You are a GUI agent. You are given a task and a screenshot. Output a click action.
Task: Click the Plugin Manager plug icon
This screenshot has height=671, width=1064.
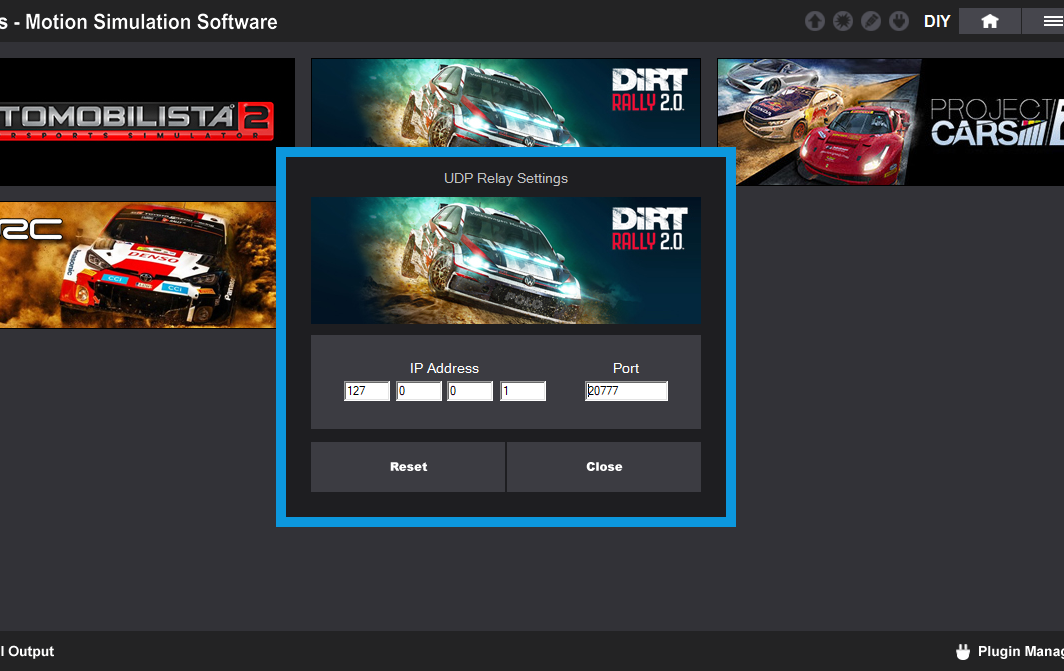tap(963, 652)
